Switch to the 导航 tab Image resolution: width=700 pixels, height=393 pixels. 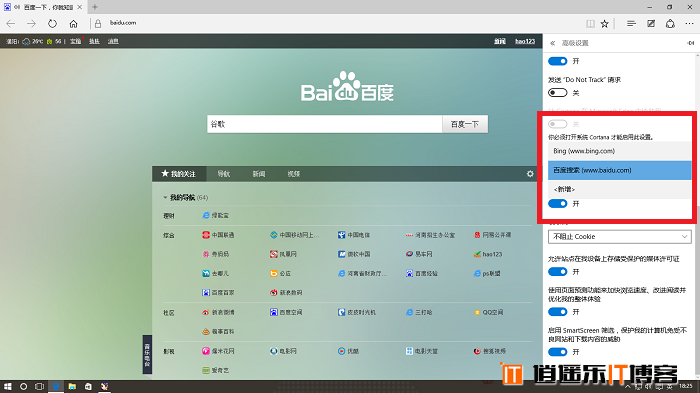pyautogui.click(x=224, y=174)
